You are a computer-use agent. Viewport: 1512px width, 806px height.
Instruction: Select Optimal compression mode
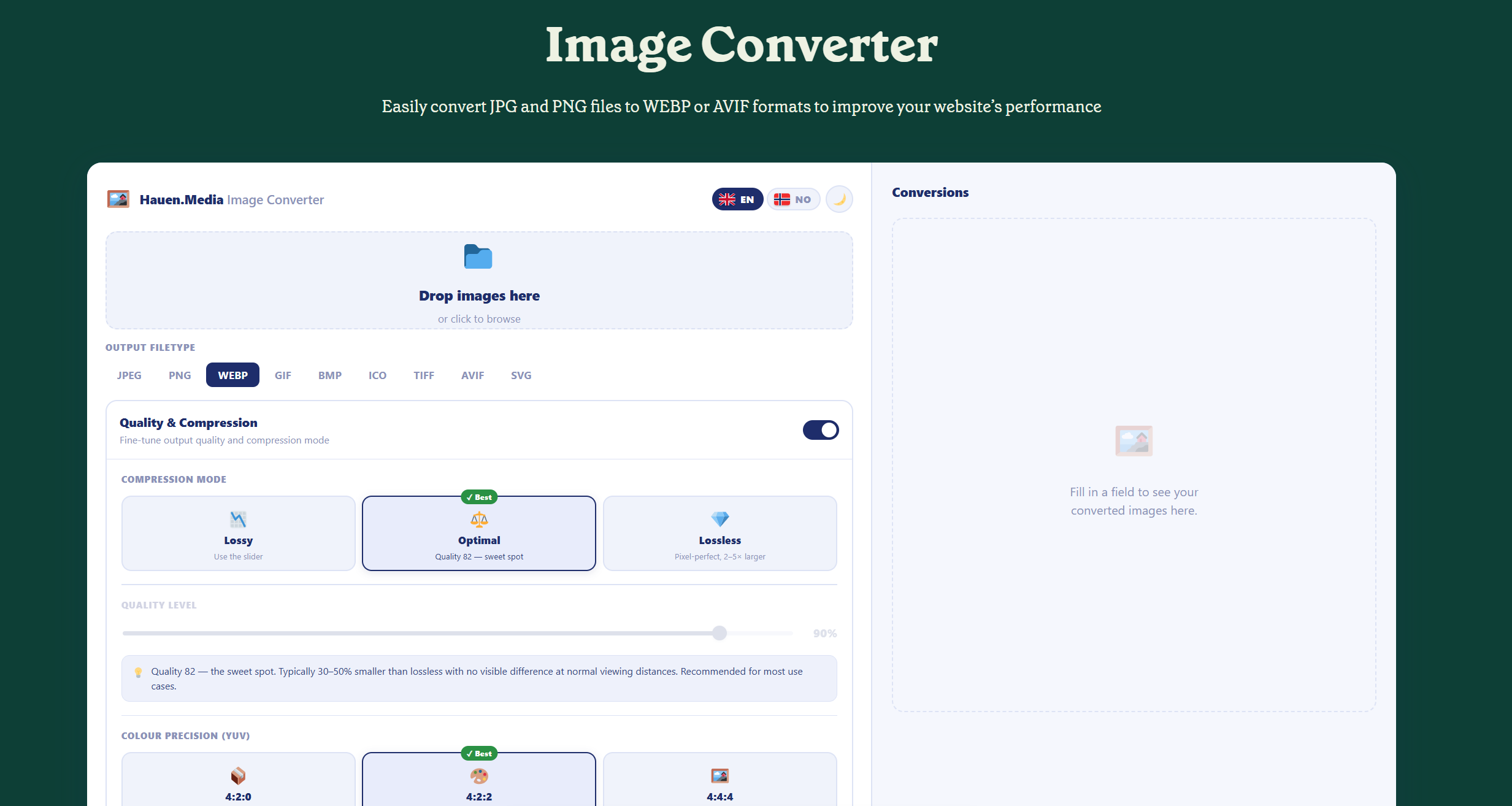pos(479,533)
